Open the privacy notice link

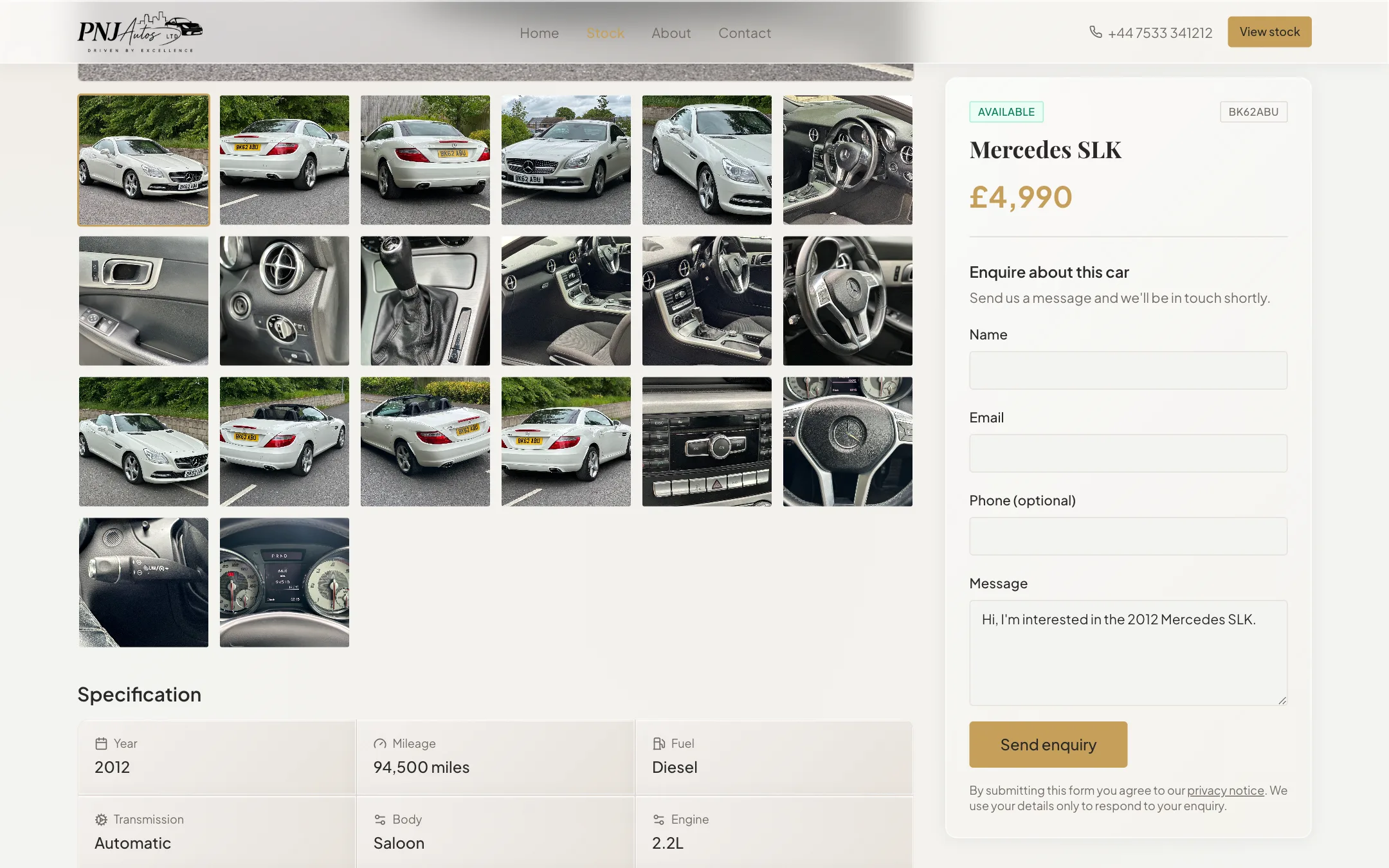(1225, 790)
